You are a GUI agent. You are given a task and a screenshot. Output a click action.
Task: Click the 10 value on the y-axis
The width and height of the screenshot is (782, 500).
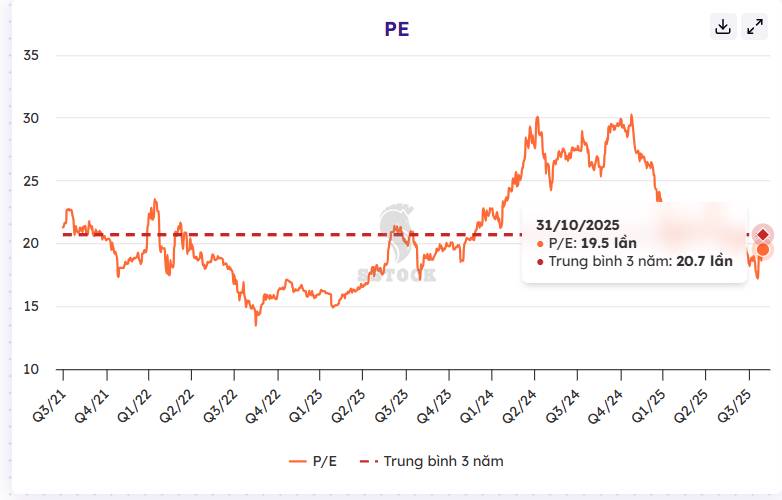pos(31,369)
